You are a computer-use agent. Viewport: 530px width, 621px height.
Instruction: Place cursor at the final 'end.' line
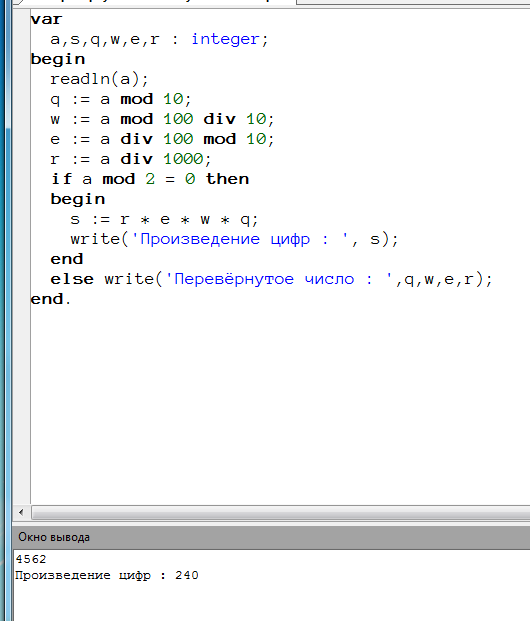pyautogui.click(x=51, y=299)
